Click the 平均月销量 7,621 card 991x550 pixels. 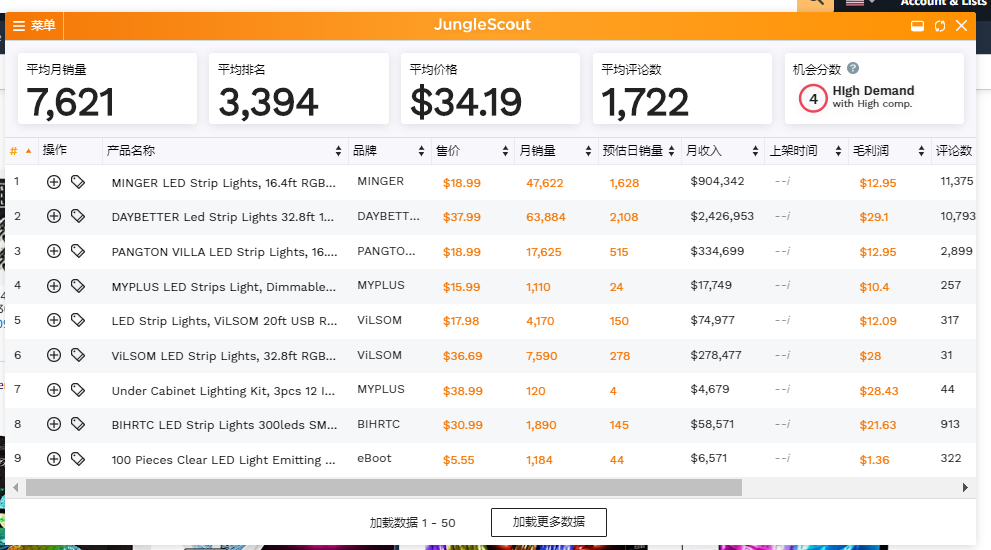pyautogui.click(x=107, y=89)
